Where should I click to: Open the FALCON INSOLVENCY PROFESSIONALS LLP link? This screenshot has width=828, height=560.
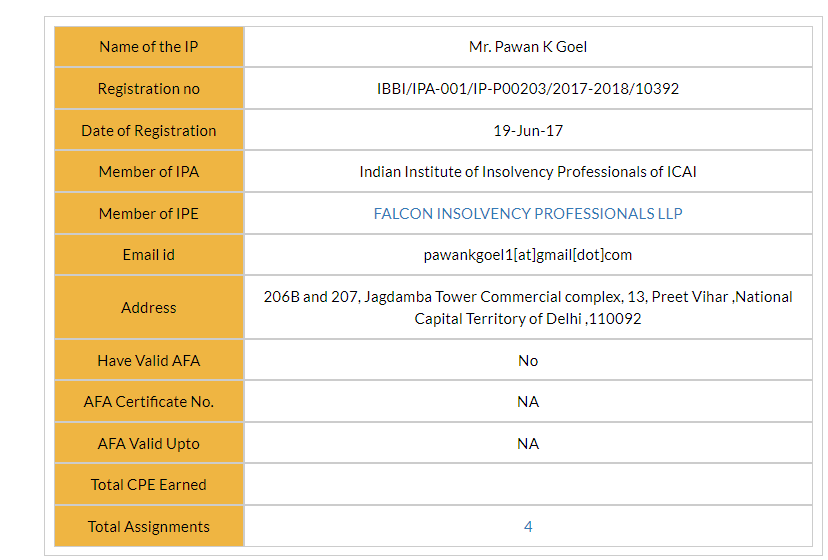tap(528, 213)
